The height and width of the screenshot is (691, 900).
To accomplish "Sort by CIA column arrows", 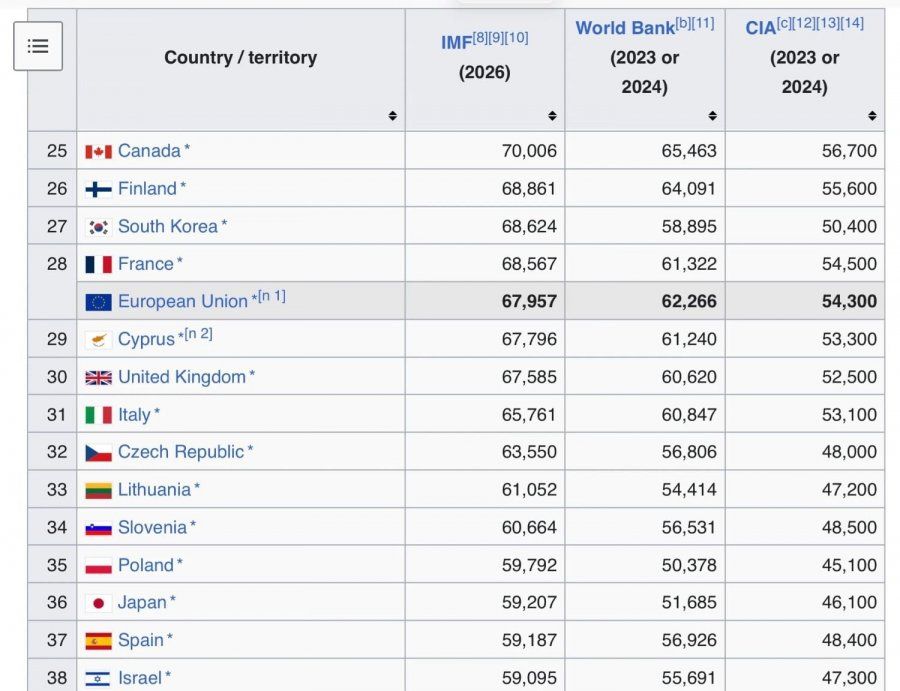I will point(872,115).
